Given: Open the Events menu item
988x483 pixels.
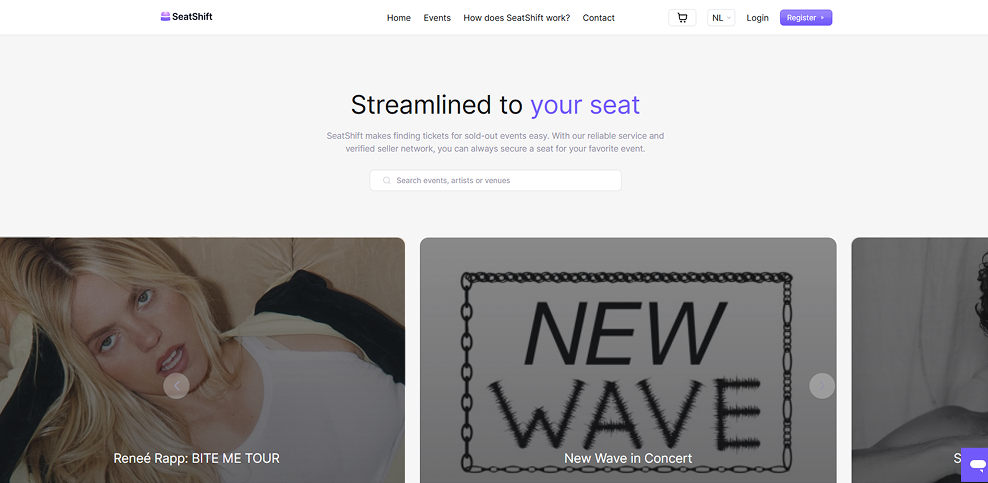Looking at the screenshot, I should 437,18.
